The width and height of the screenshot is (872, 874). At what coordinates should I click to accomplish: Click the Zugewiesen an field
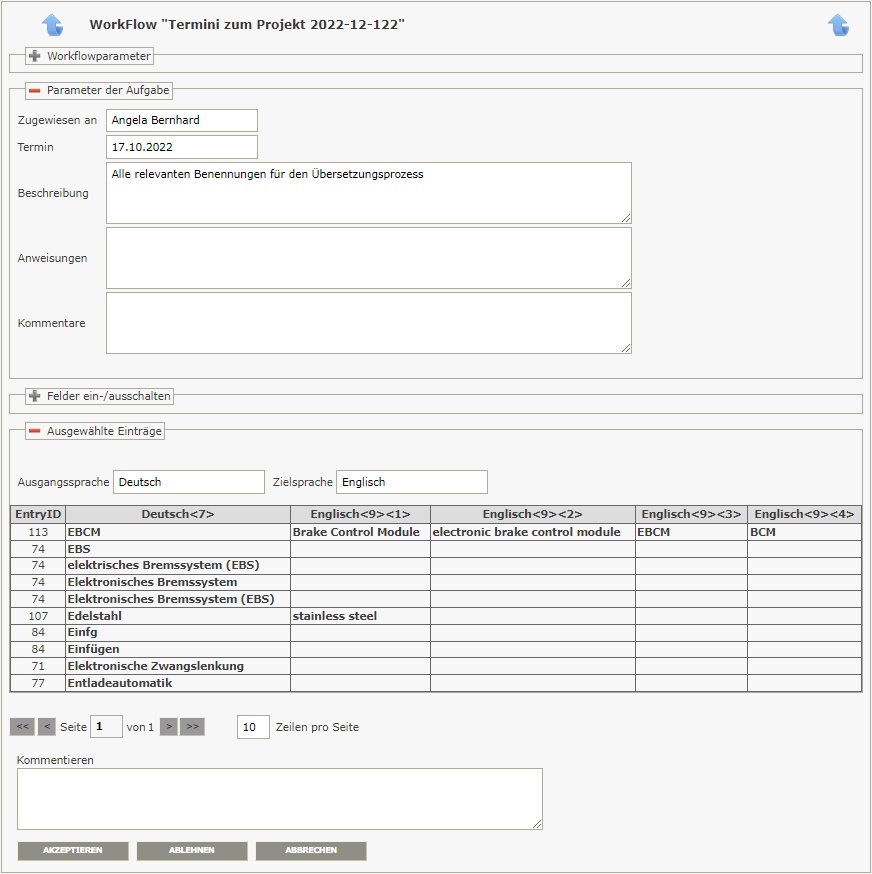click(181, 120)
